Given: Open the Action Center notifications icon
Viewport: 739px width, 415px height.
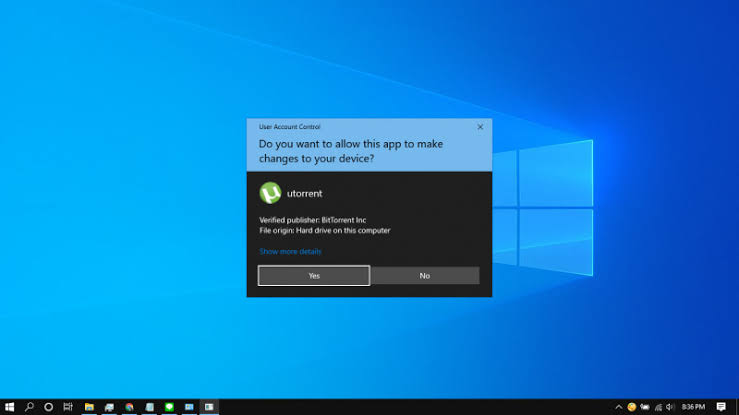Looking at the screenshot, I should [721, 407].
